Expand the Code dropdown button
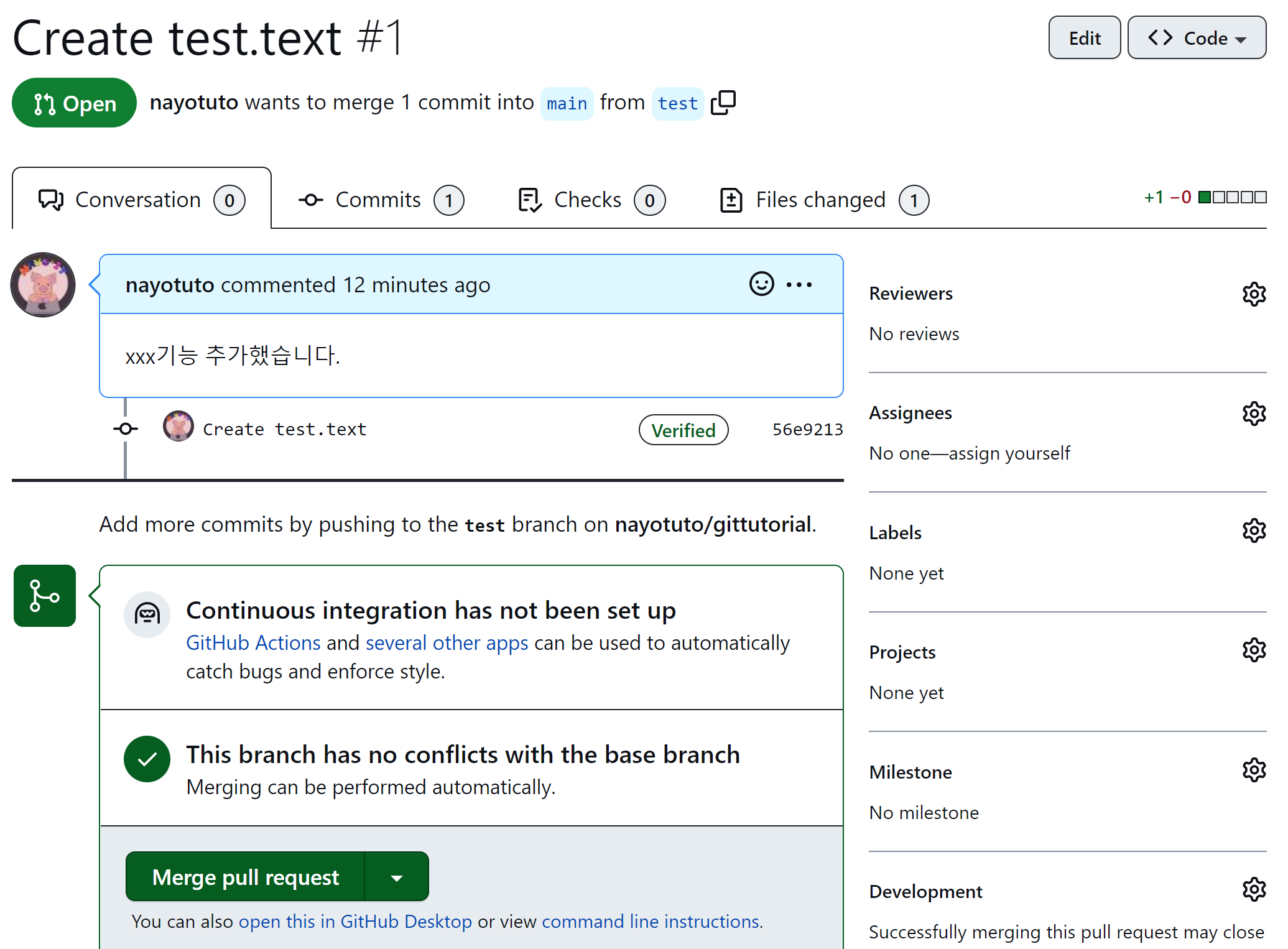Screen dimensions: 1288x949 [1197, 38]
